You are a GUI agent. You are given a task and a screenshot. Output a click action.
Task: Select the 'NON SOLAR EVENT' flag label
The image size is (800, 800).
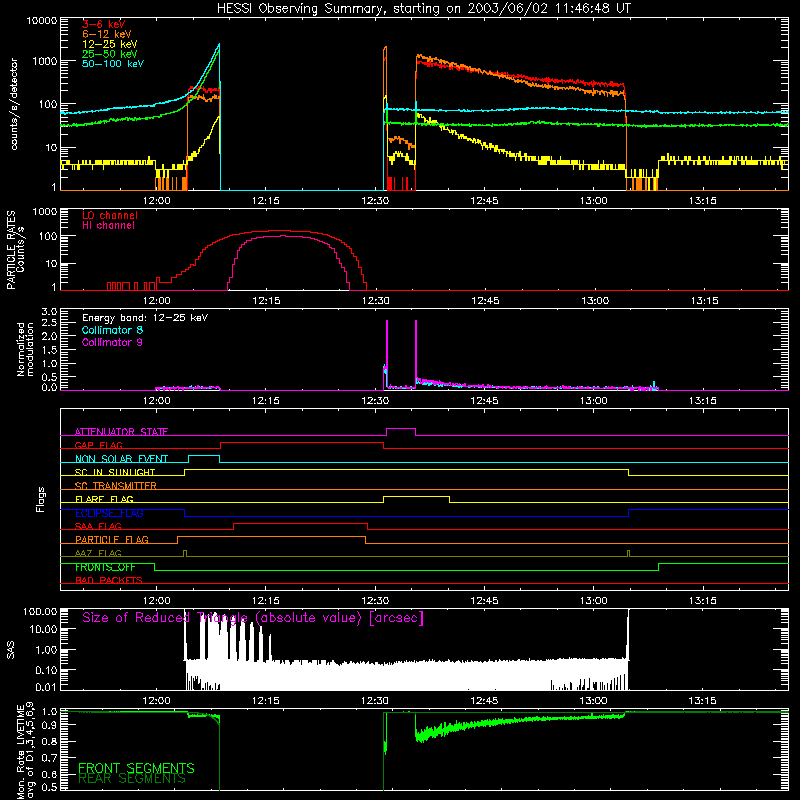coord(121,459)
